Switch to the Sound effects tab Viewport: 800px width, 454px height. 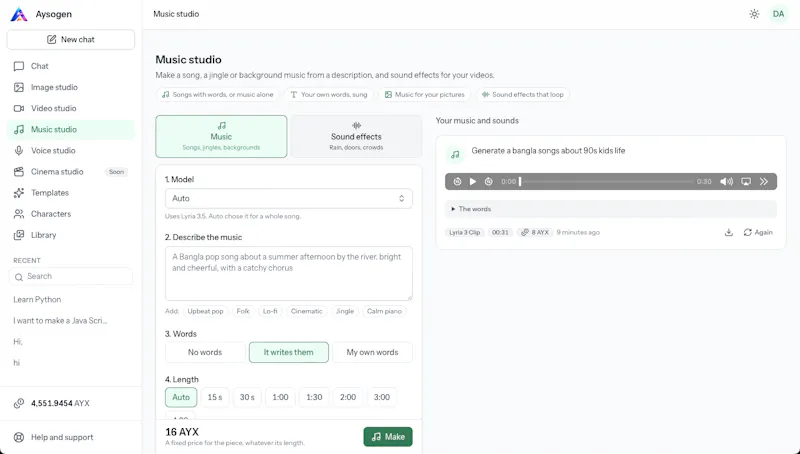pyautogui.click(x=356, y=136)
